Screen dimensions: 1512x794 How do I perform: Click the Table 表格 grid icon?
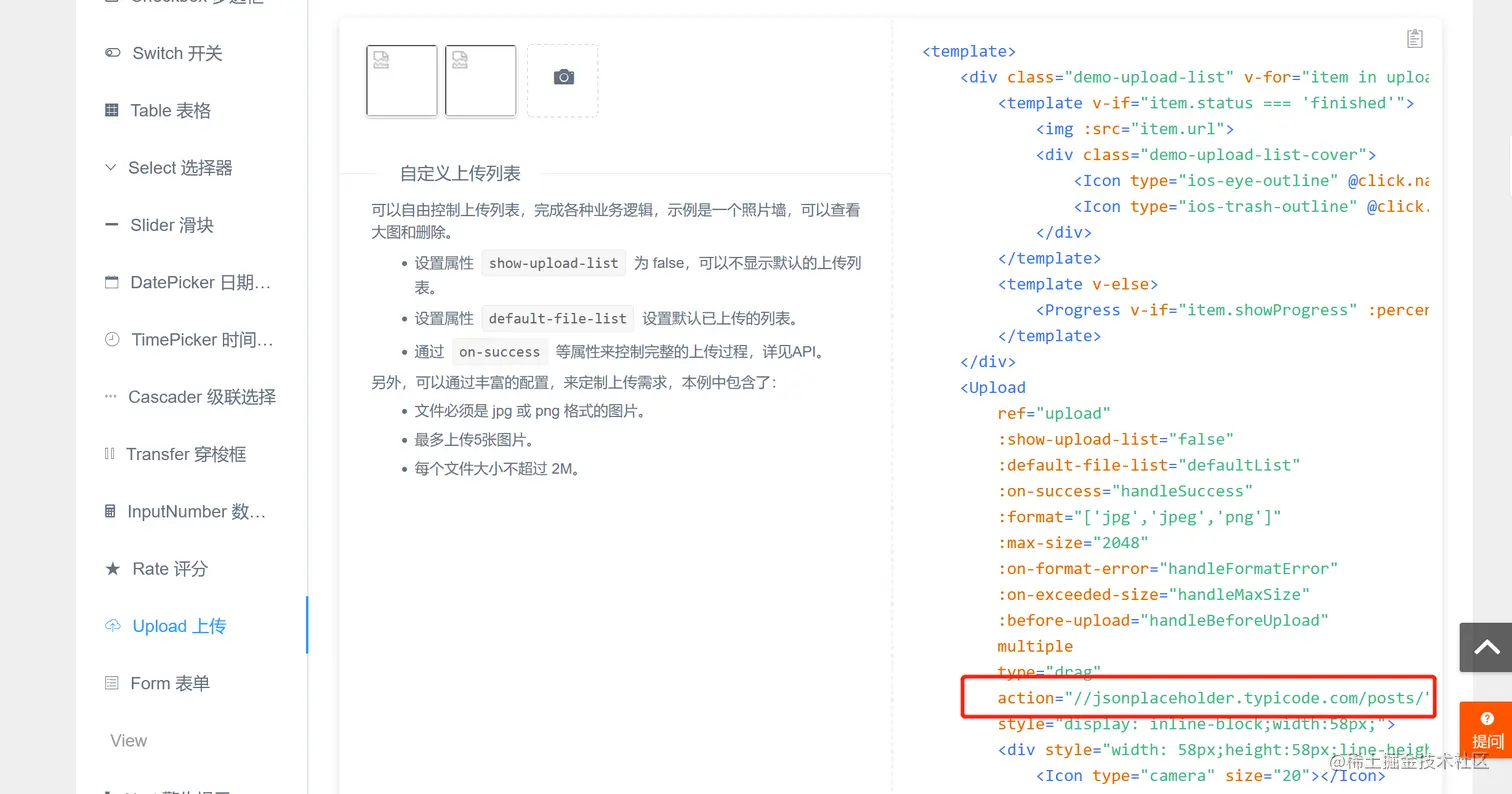tap(110, 110)
